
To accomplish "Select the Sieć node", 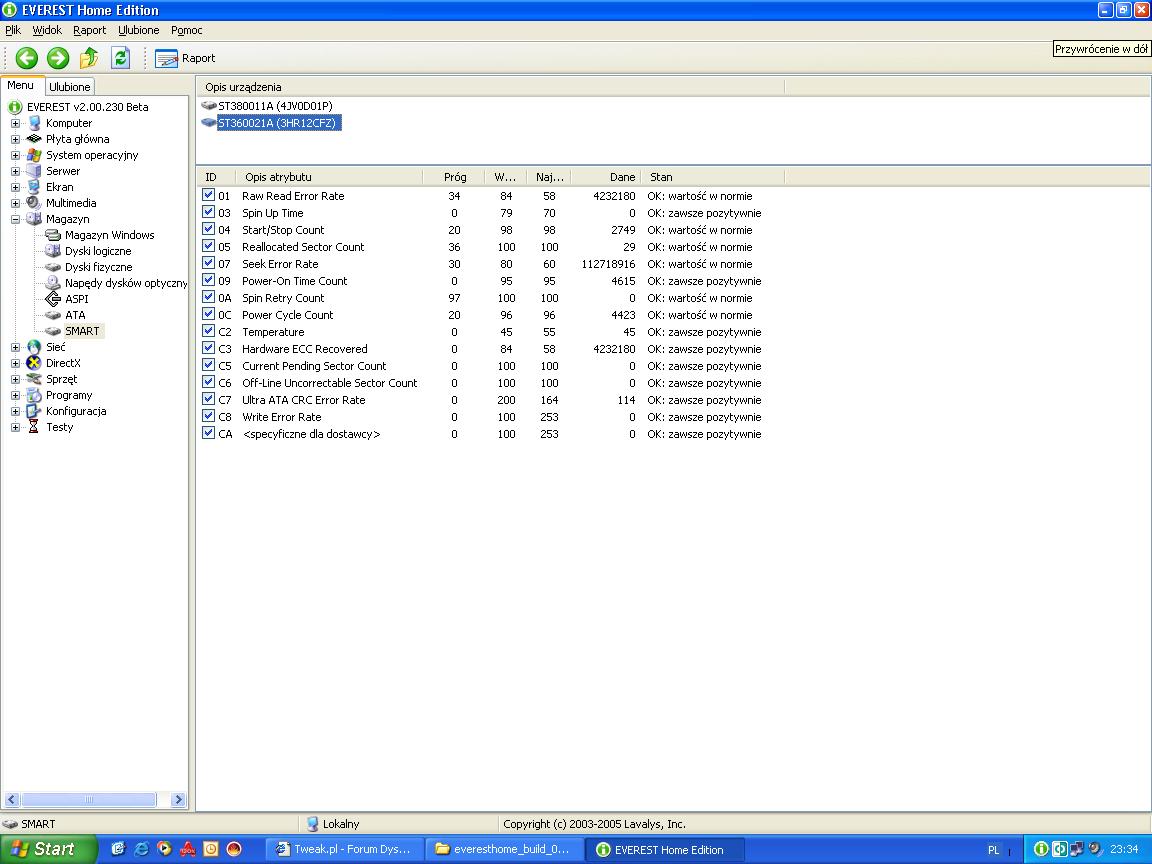I will pos(56,348).
